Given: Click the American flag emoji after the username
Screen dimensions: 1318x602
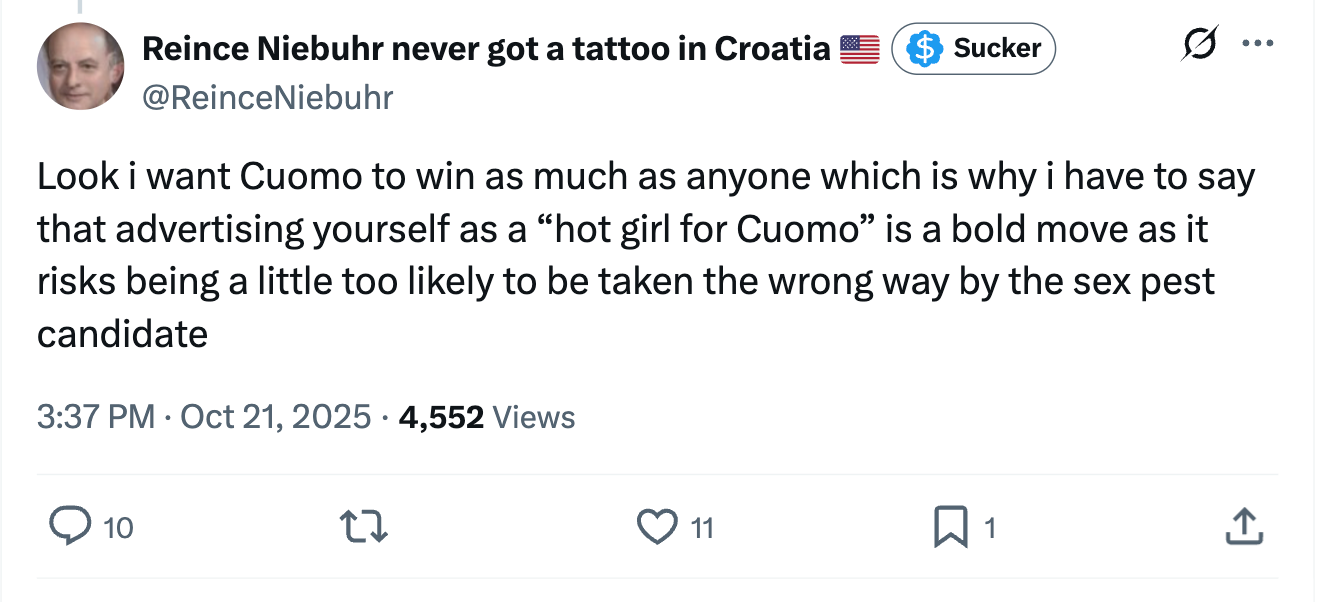Looking at the screenshot, I should 862,46.
